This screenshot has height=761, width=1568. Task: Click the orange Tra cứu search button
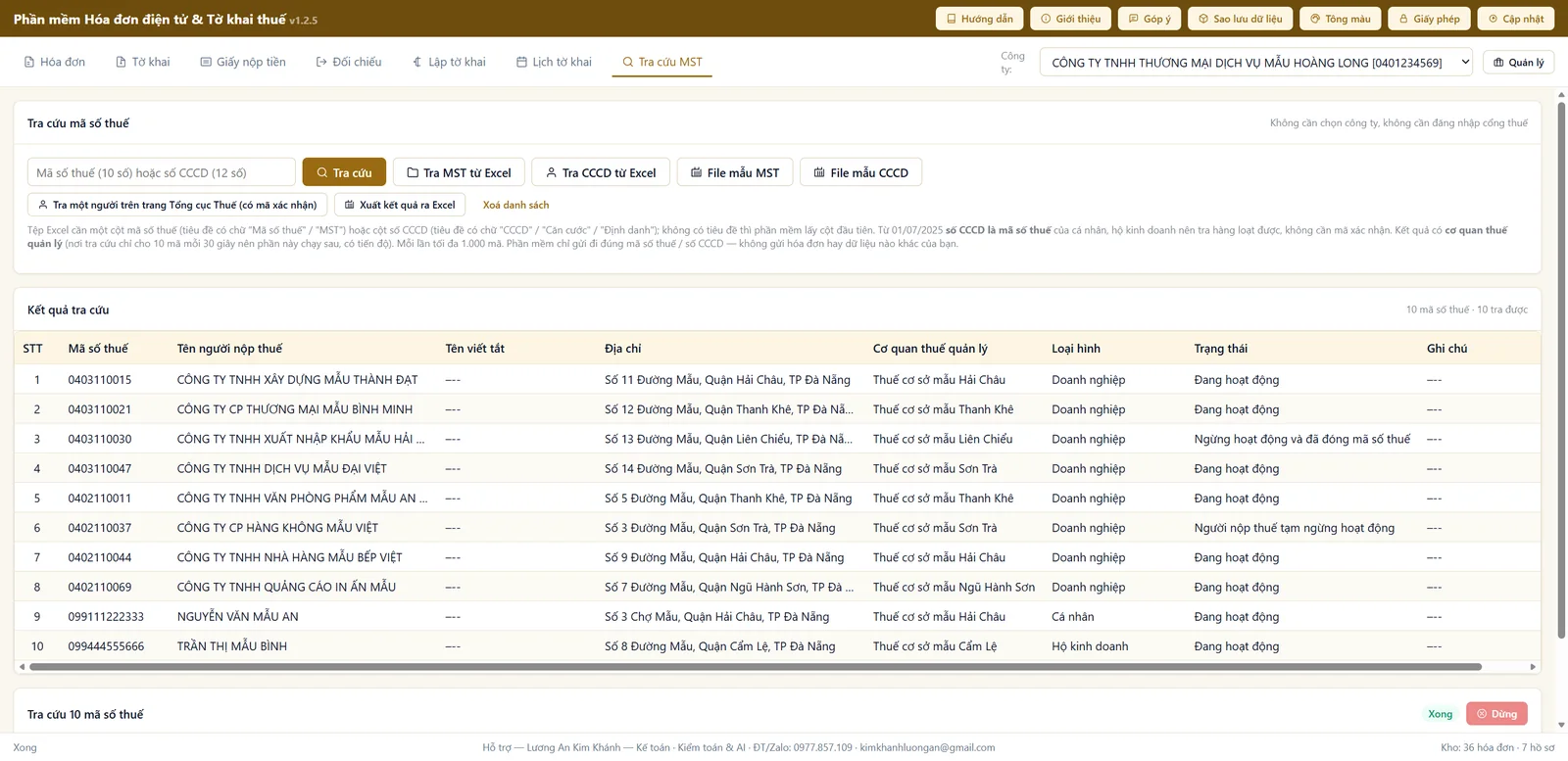point(344,172)
